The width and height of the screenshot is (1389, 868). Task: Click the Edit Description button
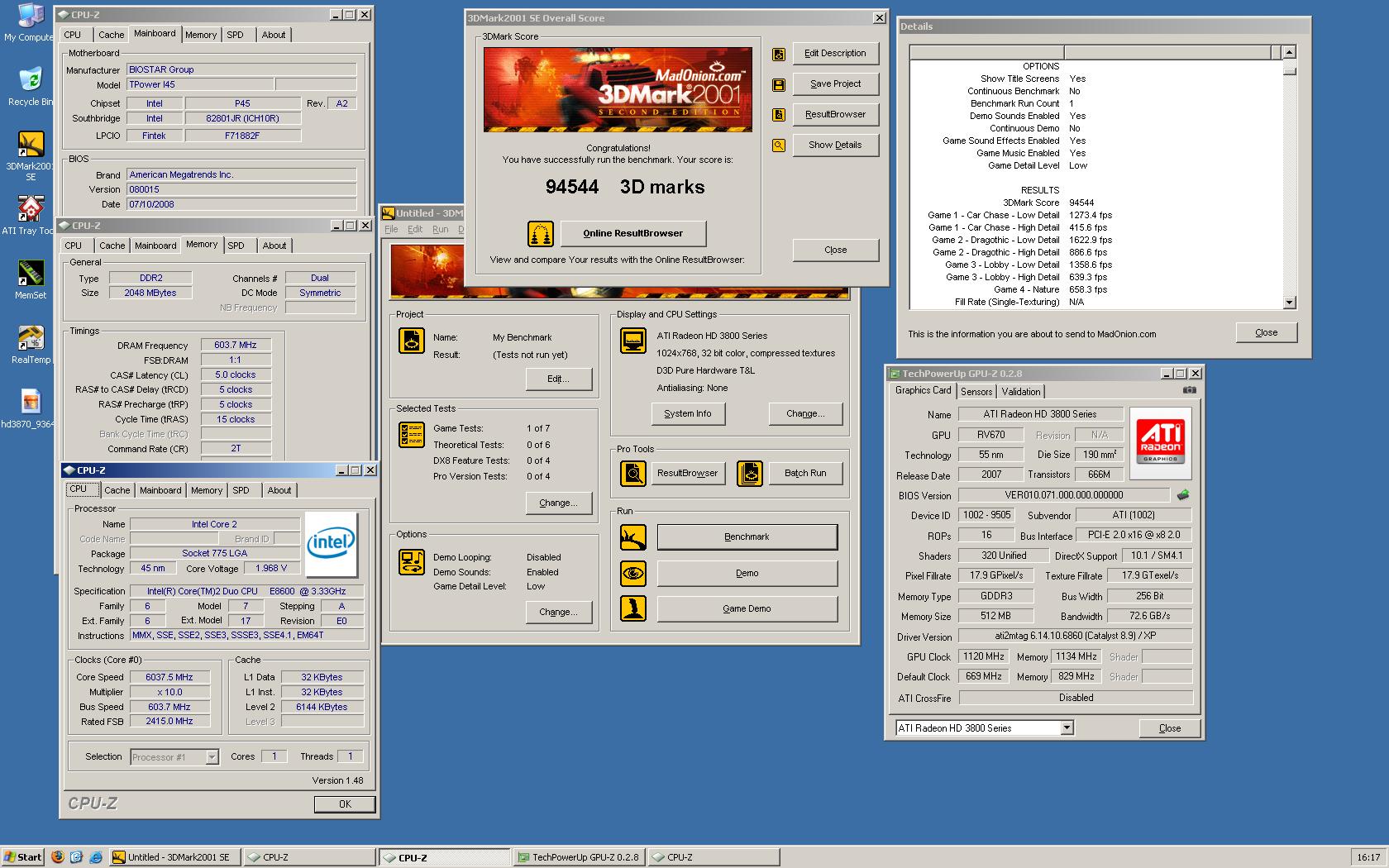[835, 54]
